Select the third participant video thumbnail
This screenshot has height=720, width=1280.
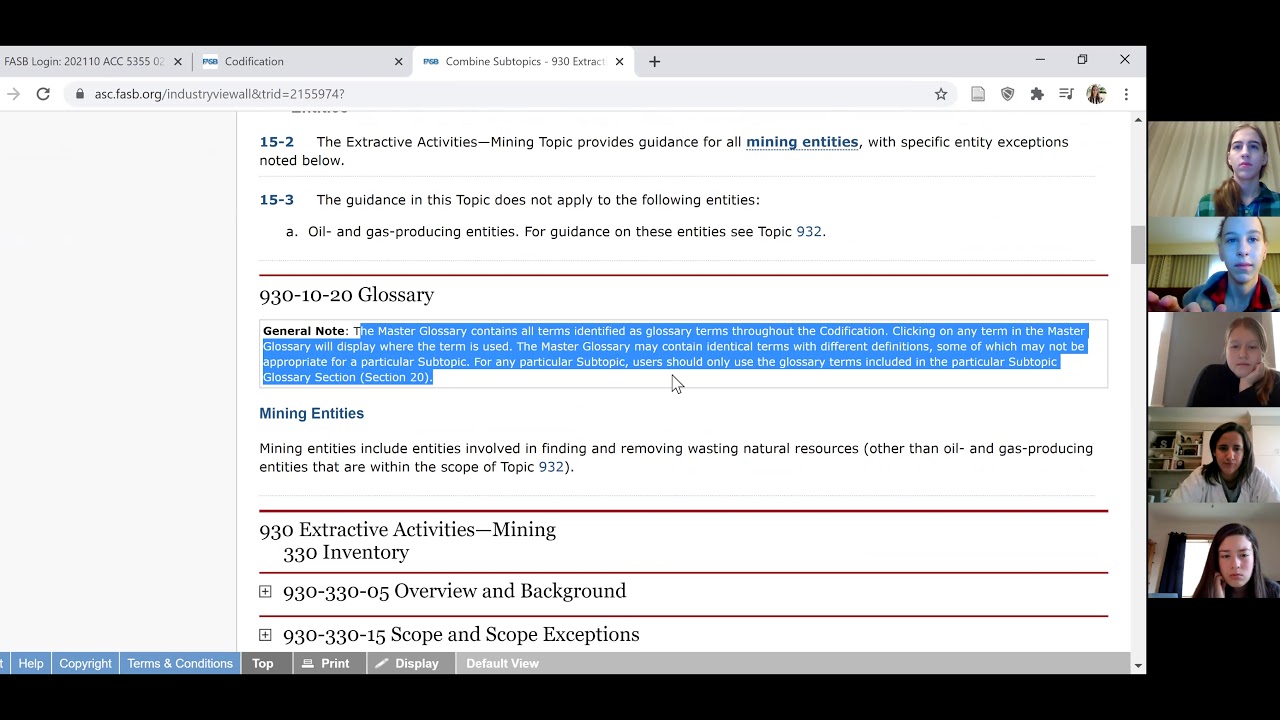(x=1213, y=360)
